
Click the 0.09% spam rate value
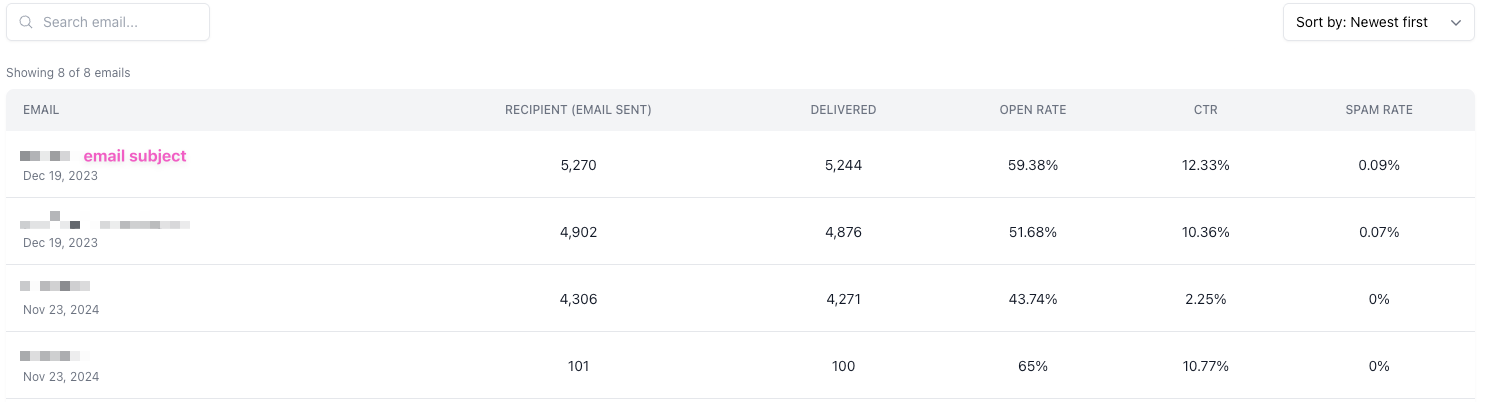click(x=1378, y=165)
